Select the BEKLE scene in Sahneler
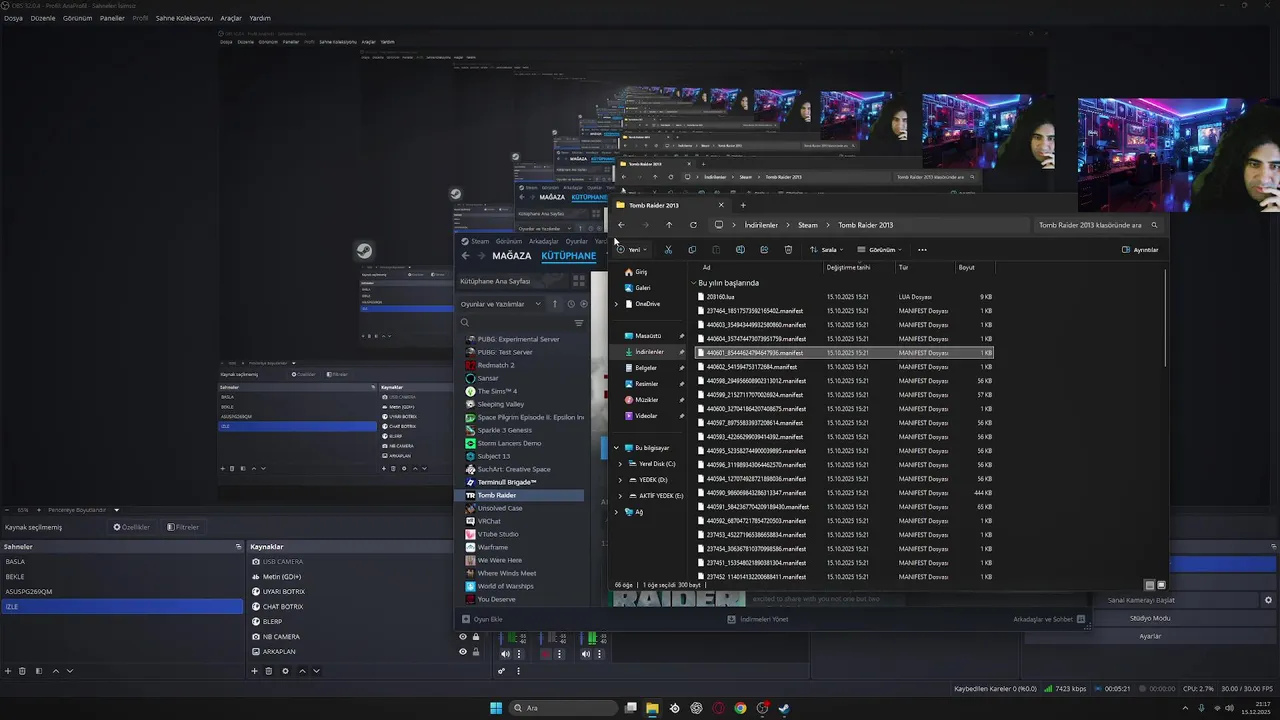This screenshot has width=1280, height=720. [x=121, y=576]
